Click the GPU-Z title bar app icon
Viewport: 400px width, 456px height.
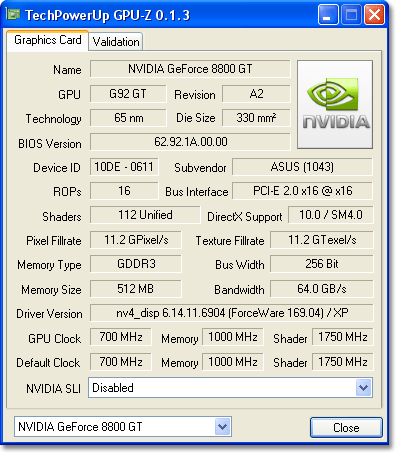coord(13,14)
